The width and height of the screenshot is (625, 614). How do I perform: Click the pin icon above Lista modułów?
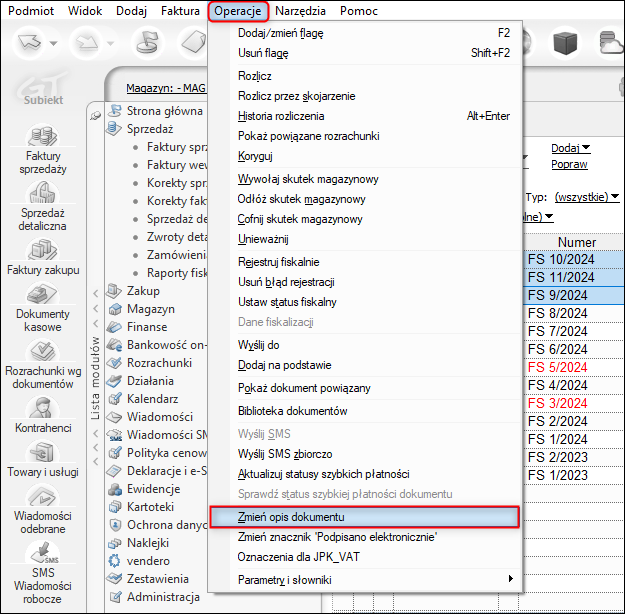96,116
